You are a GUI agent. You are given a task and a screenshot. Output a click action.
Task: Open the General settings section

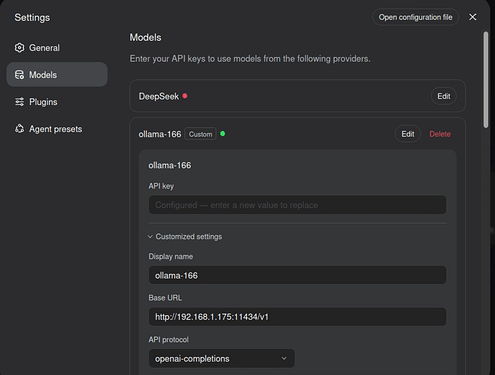tap(57, 48)
